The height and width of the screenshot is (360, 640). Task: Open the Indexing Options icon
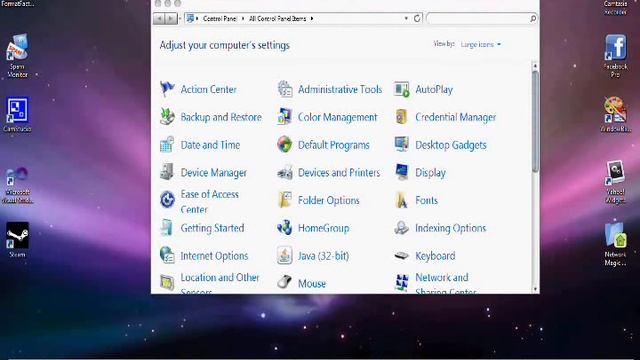(x=402, y=228)
